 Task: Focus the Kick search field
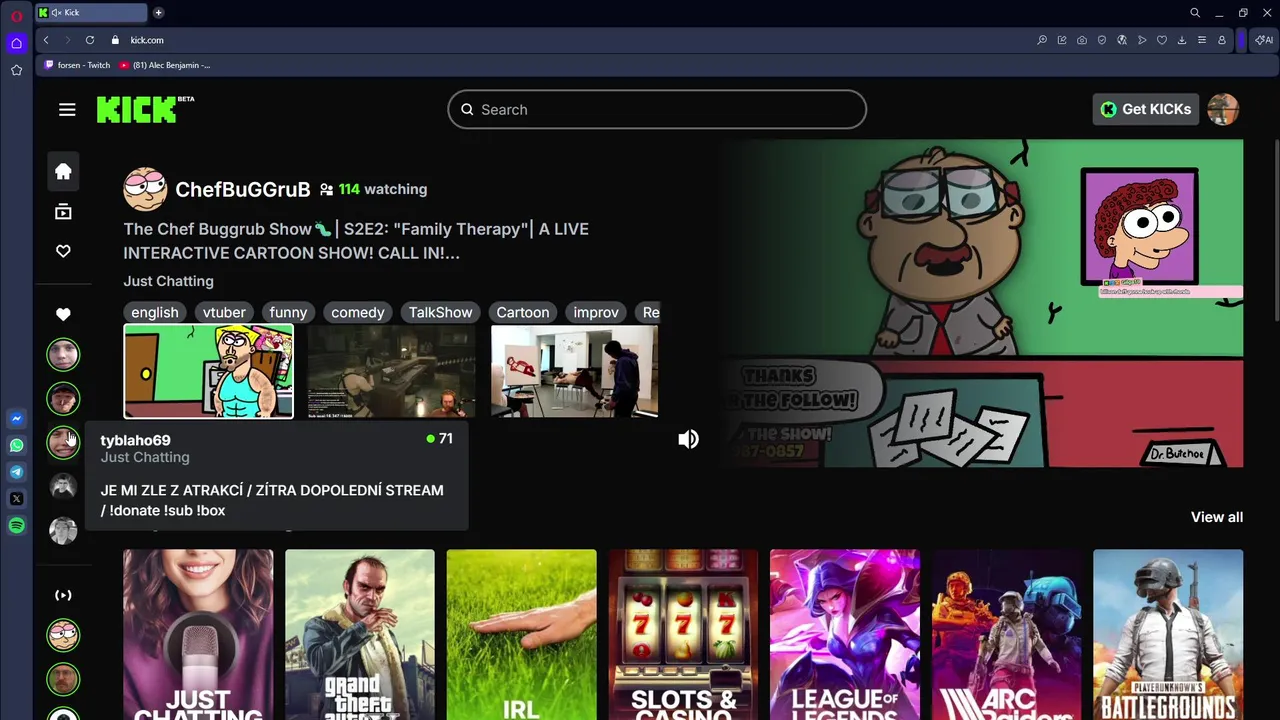pyautogui.click(x=657, y=109)
